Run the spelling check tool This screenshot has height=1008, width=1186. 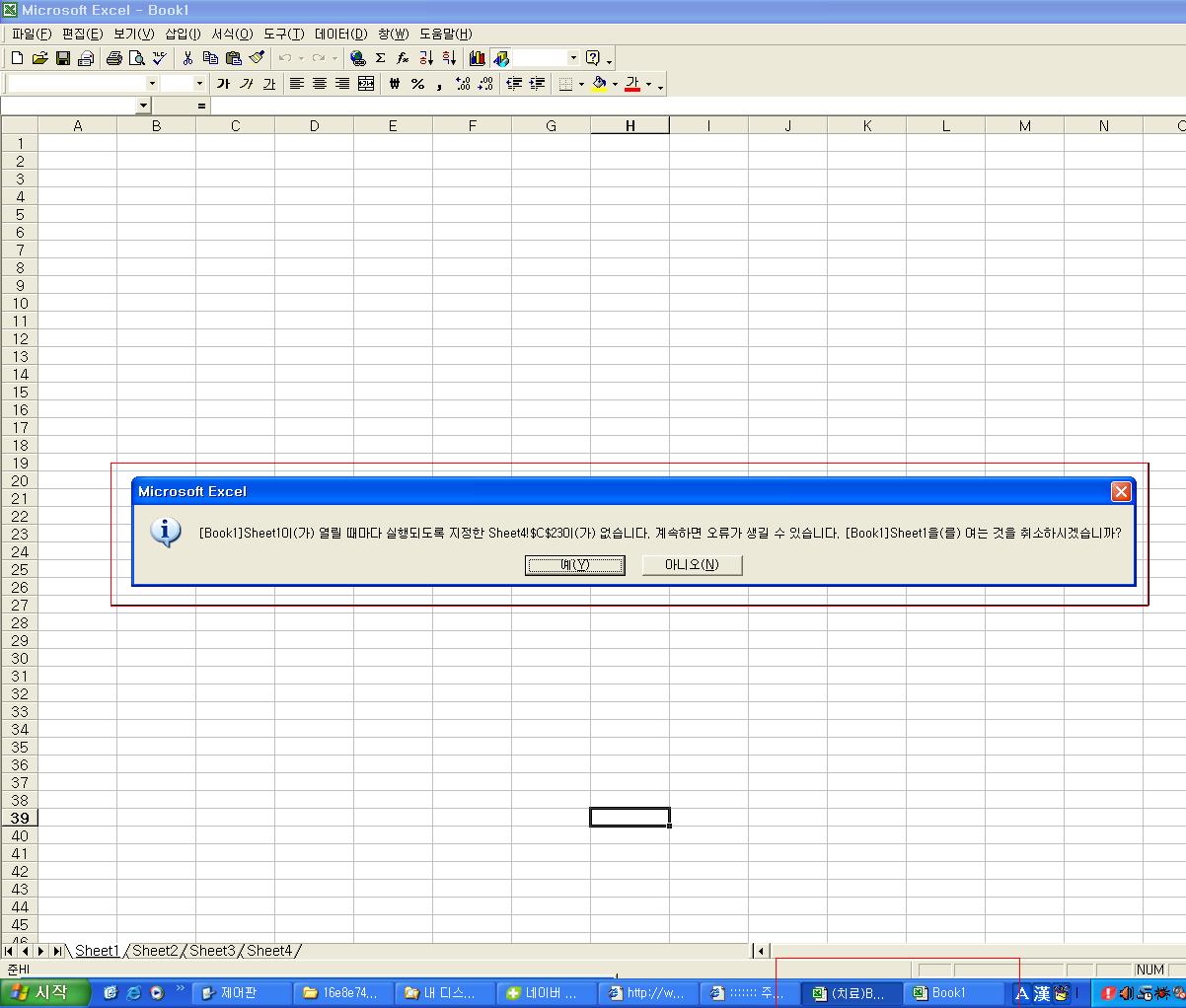159,58
